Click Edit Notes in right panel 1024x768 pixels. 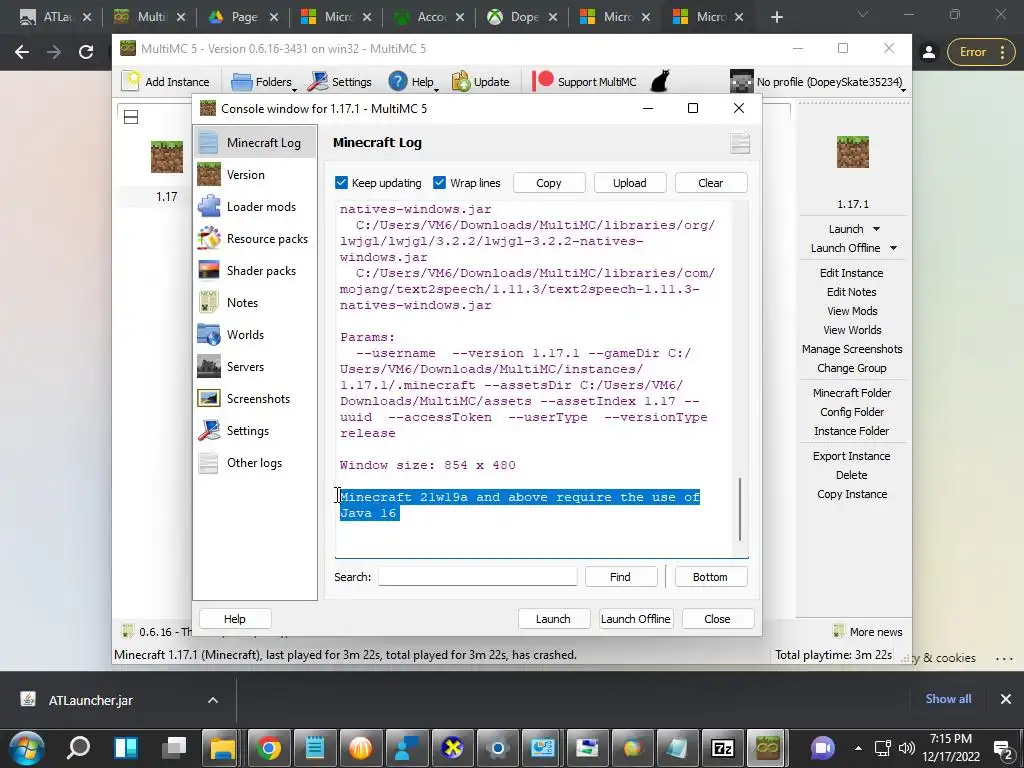[x=852, y=292]
